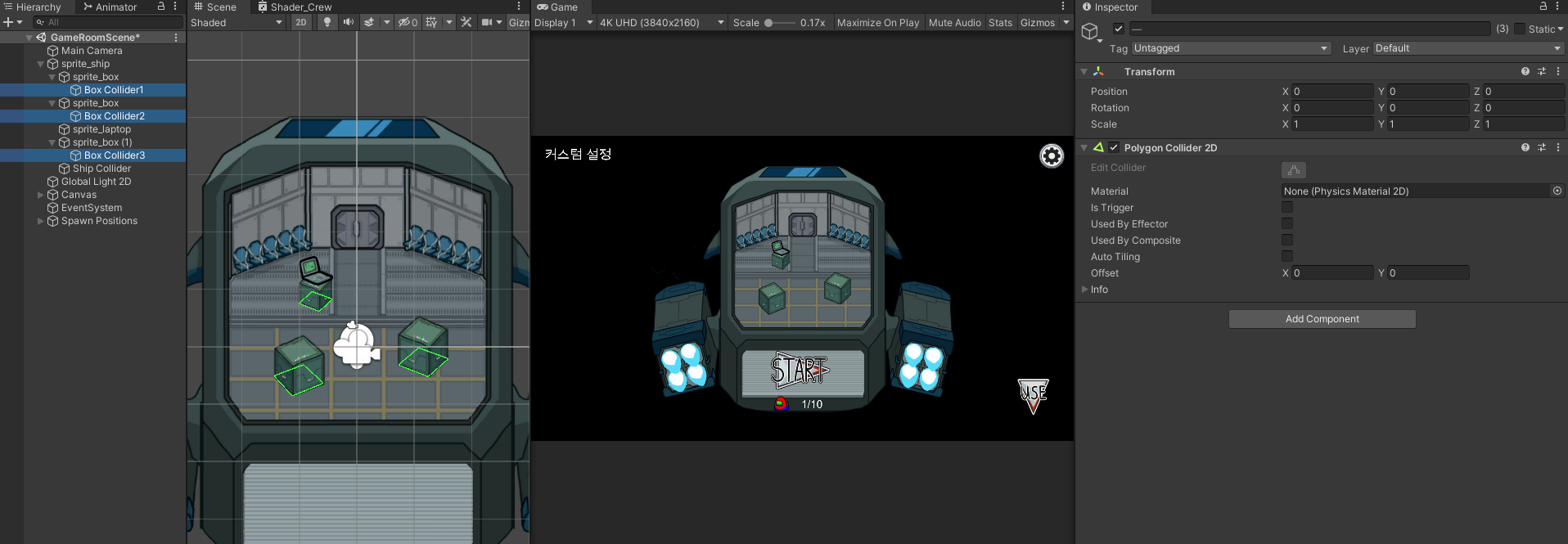Open Scene view options menu (three dots)
This screenshot has height=544, width=1568.
(x=519, y=7)
